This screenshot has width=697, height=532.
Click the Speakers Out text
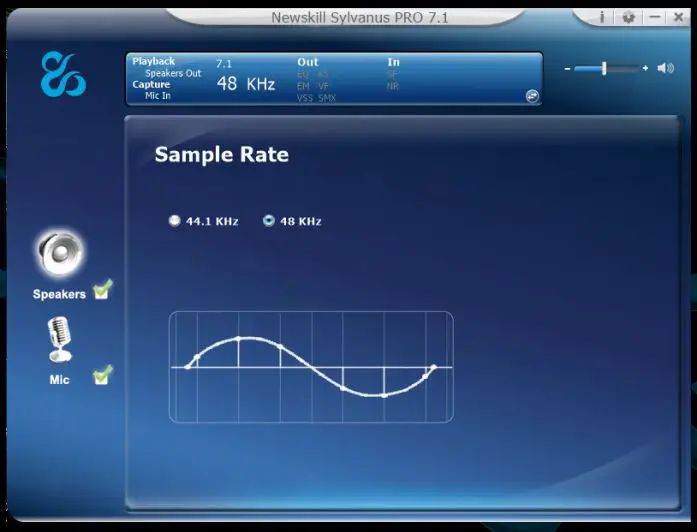(x=173, y=73)
